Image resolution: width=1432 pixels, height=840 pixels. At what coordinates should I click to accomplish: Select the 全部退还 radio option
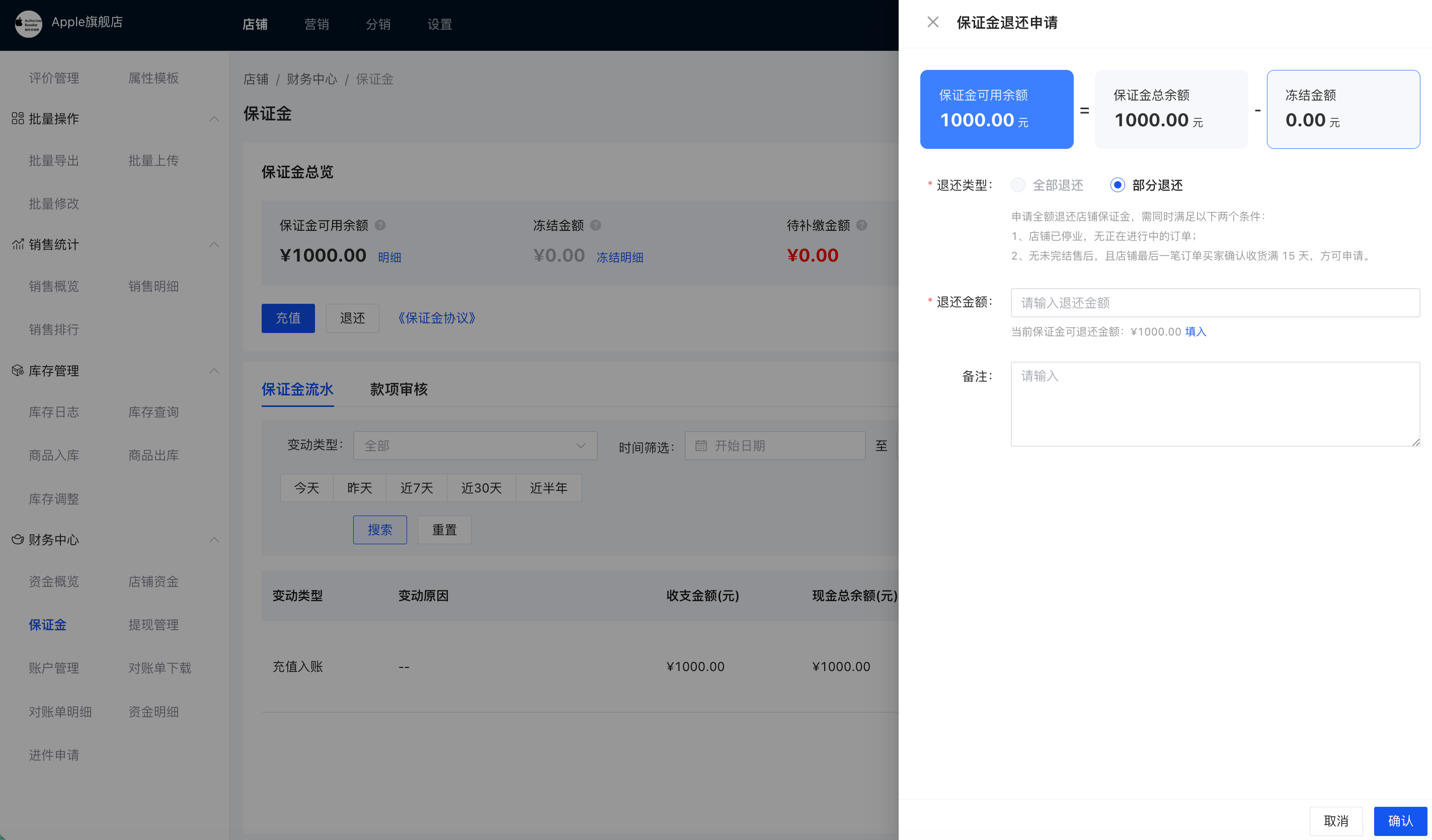click(1018, 185)
